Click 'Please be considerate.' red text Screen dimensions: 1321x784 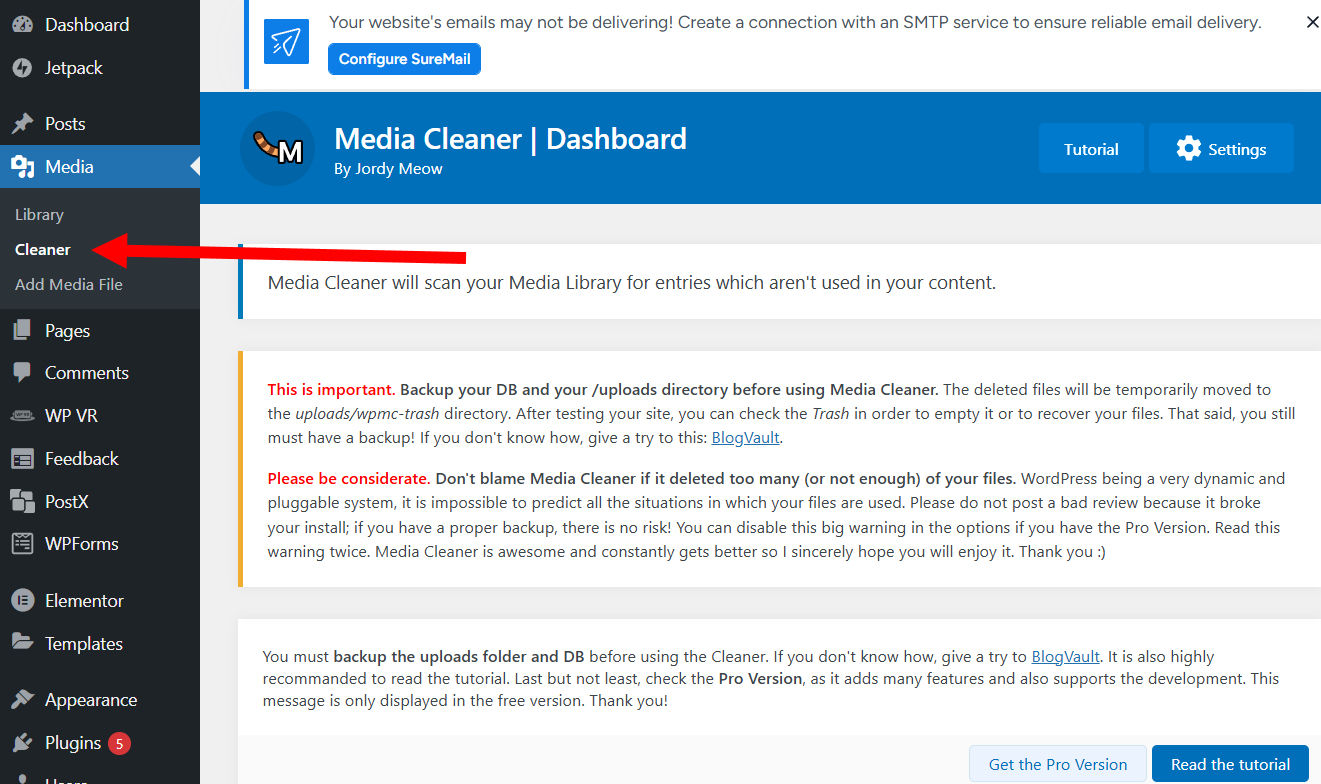pos(349,478)
